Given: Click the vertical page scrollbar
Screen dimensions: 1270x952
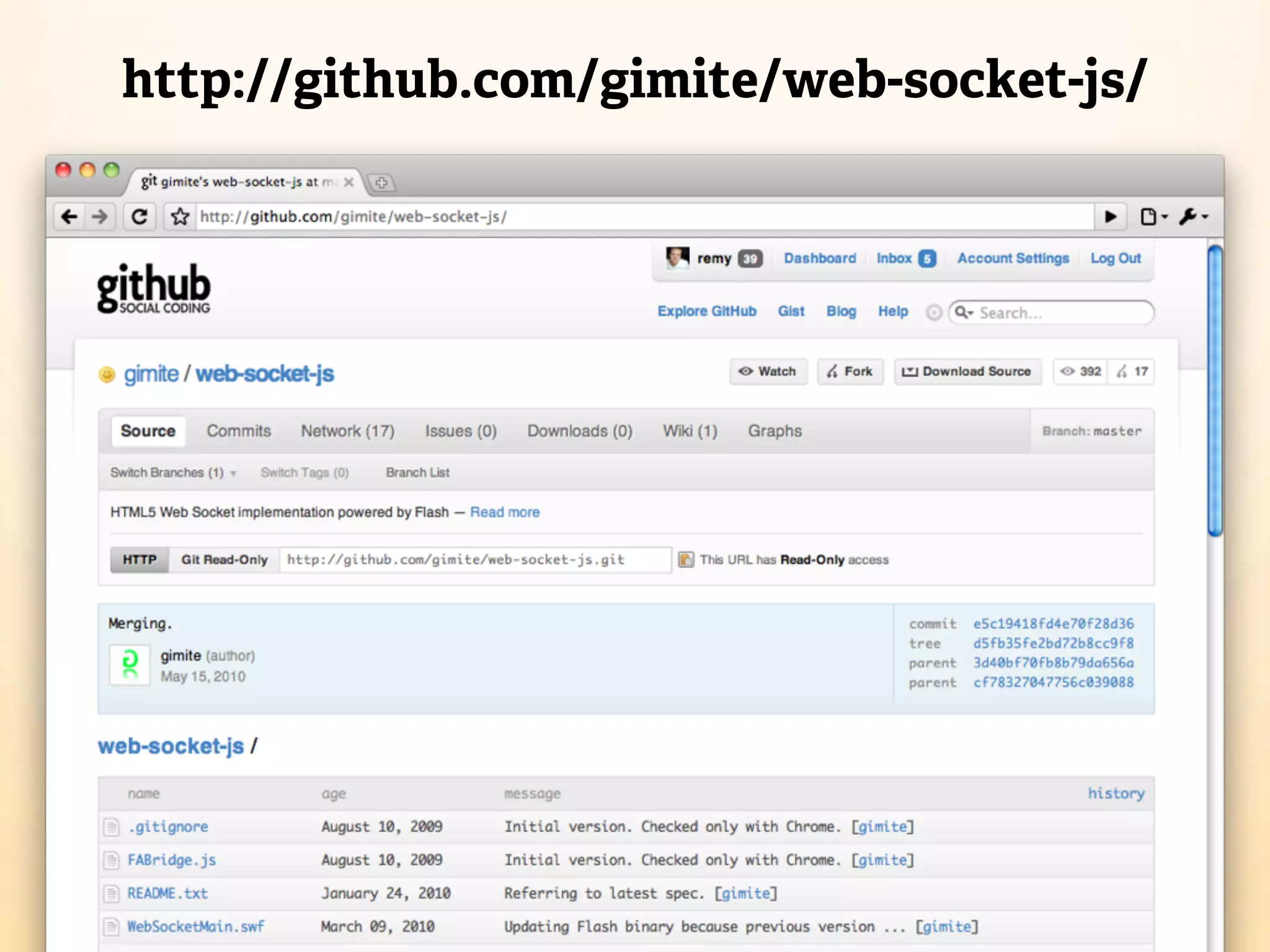Looking at the screenshot, I should (x=1215, y=390).
